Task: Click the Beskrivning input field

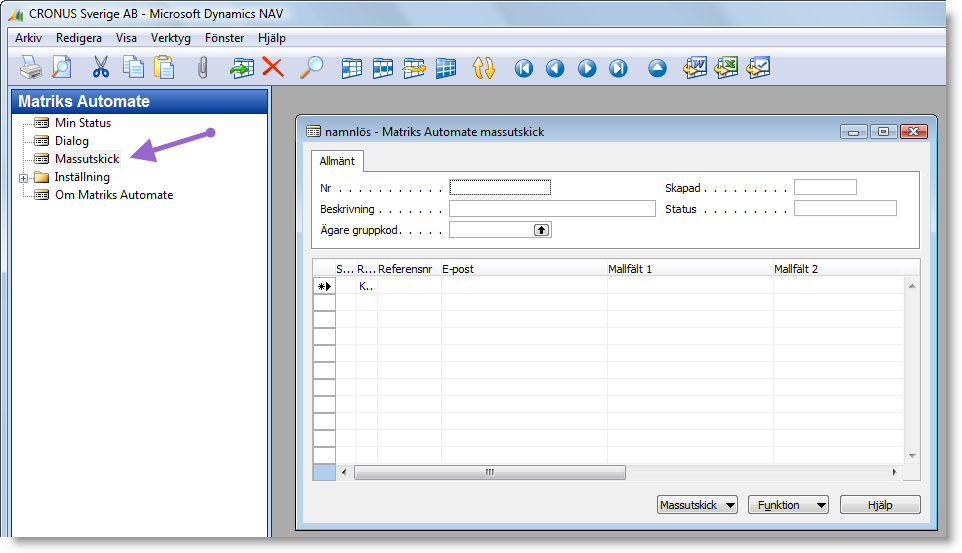Action: click(x=552, y=209)
